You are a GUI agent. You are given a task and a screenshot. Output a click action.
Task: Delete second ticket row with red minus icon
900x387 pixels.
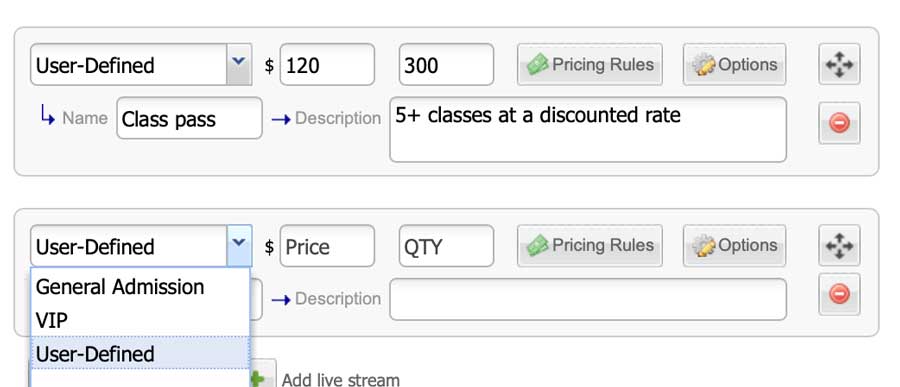pyautogui.click(x=839, y=294)
